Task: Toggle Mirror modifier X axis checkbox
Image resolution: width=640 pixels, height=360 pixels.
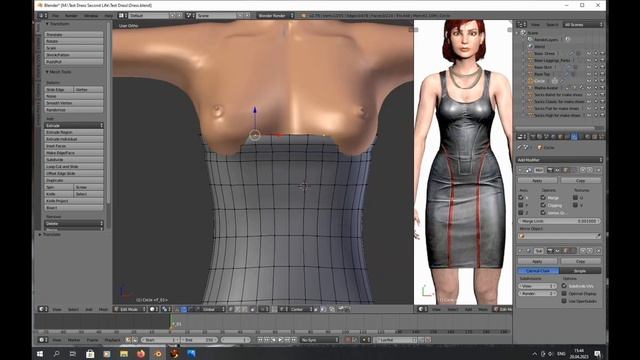Action: [x=521, y=198]
